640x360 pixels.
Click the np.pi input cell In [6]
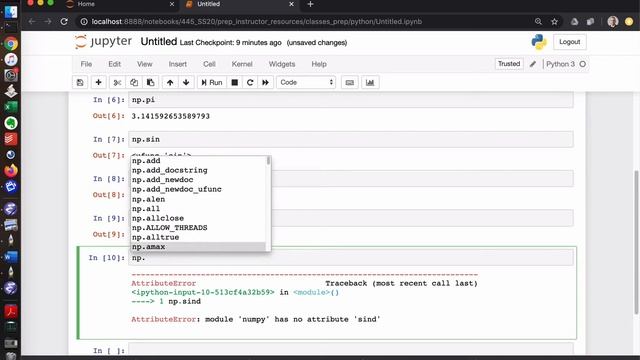[x=351, y=100]
